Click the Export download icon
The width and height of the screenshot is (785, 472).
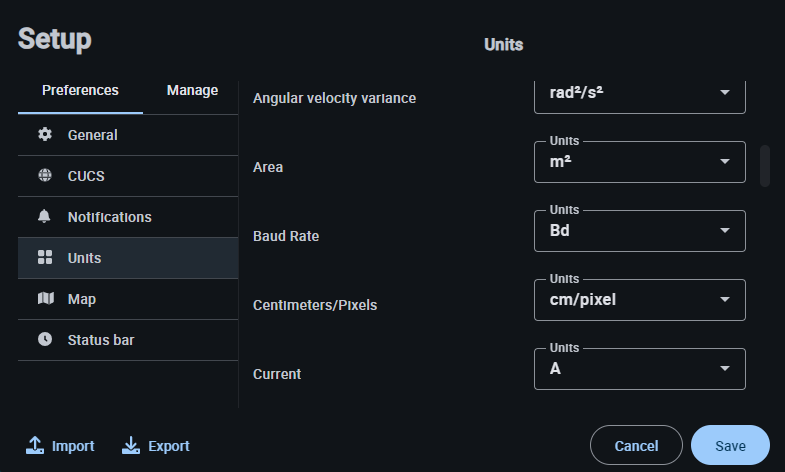click(131, 446)
